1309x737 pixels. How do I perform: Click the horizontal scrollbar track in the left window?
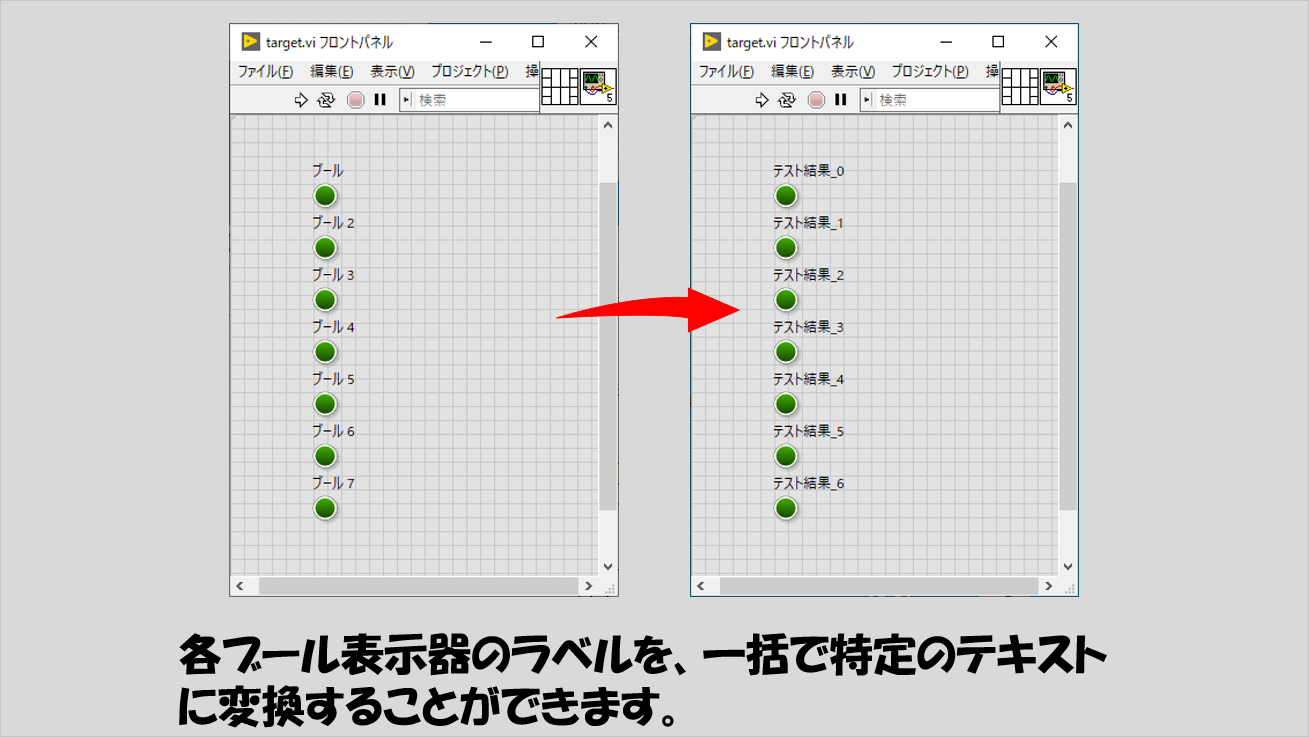(x=420, y=586)
